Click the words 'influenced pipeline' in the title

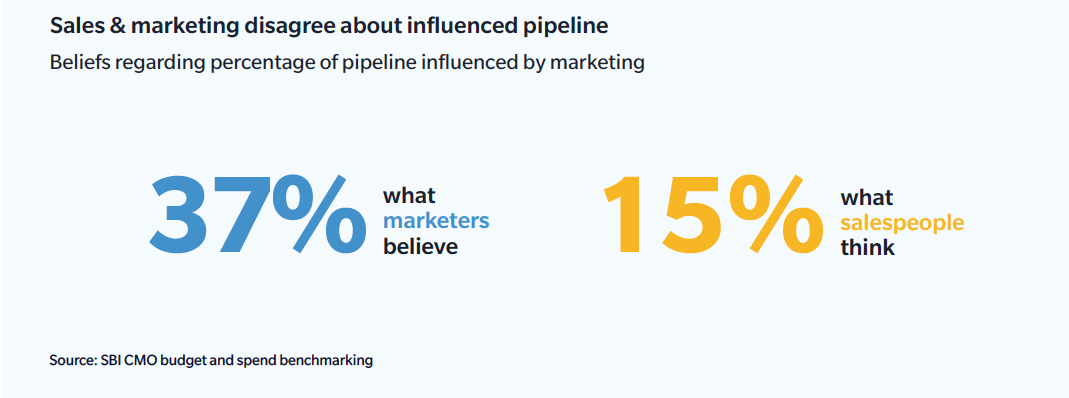coord(513,27)
